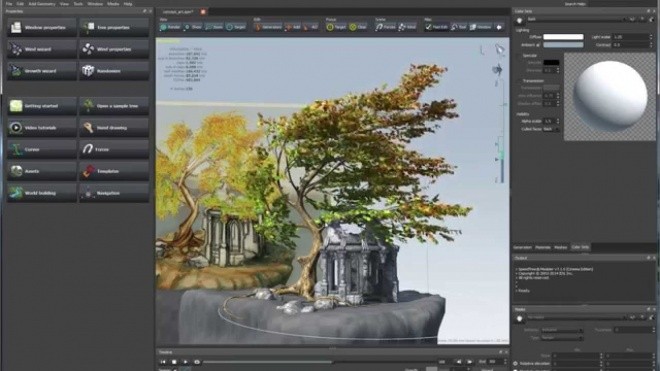
Task: Click the timeline play button
Action: (185, 362)
